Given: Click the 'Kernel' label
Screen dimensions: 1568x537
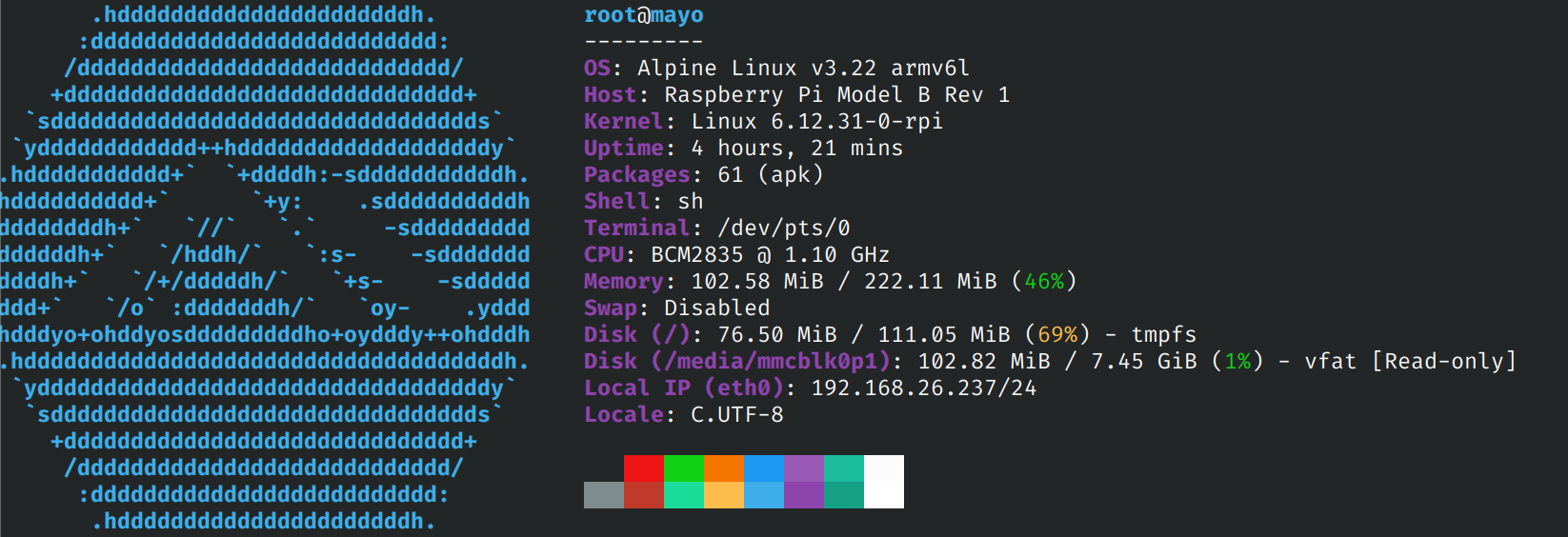Looking at the screenshot, I should (624, 122).
